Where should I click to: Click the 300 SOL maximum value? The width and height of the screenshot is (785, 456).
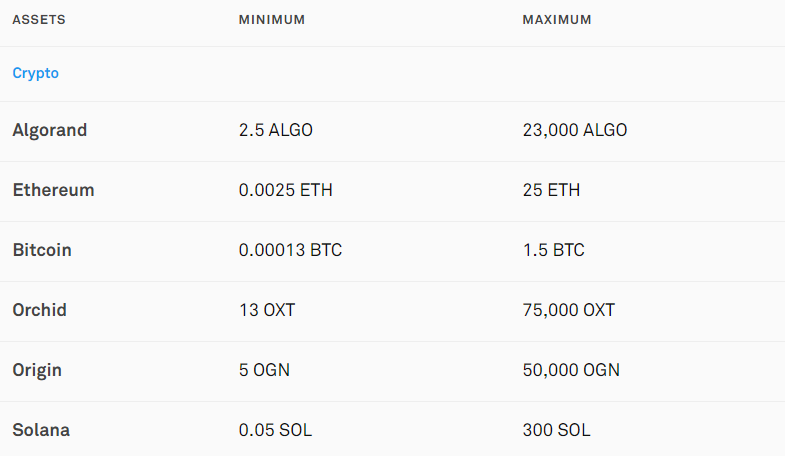[557, 430]
